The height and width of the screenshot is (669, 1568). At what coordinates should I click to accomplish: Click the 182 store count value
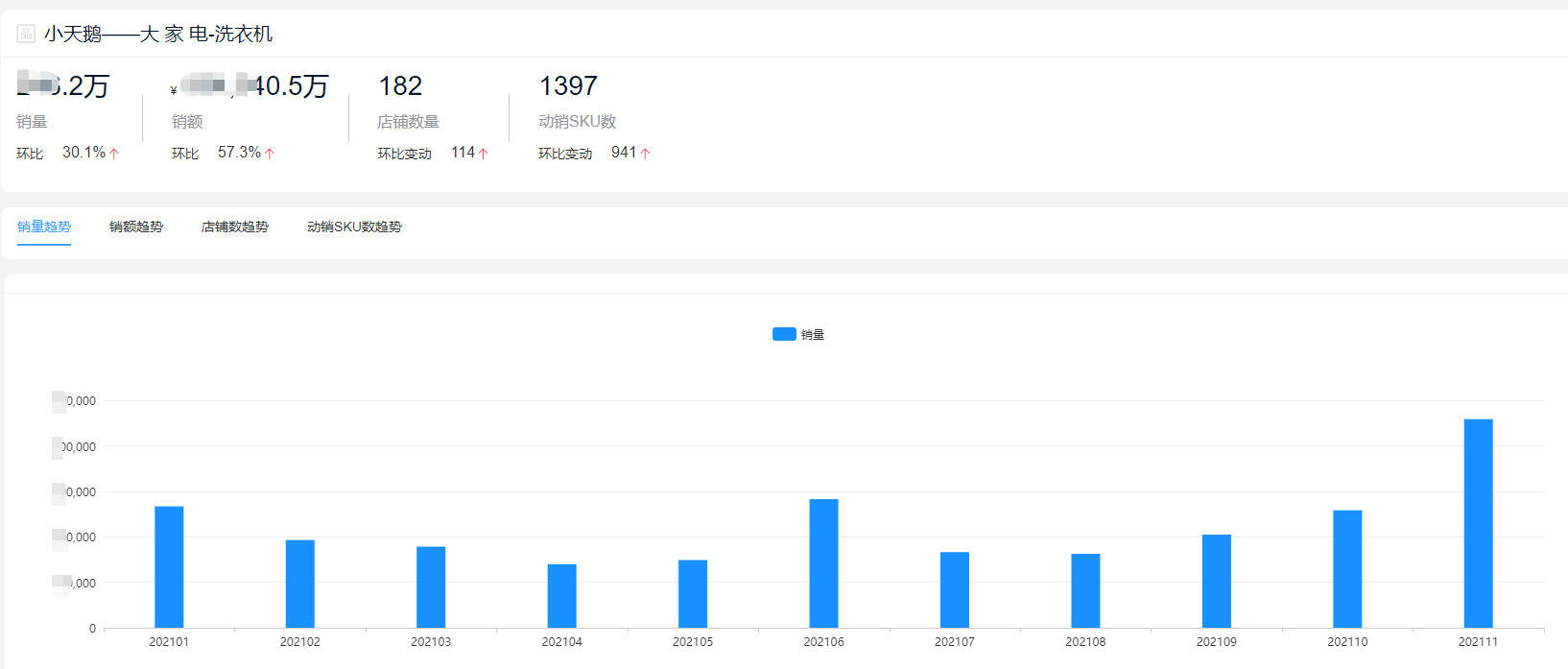click(400, 86)
